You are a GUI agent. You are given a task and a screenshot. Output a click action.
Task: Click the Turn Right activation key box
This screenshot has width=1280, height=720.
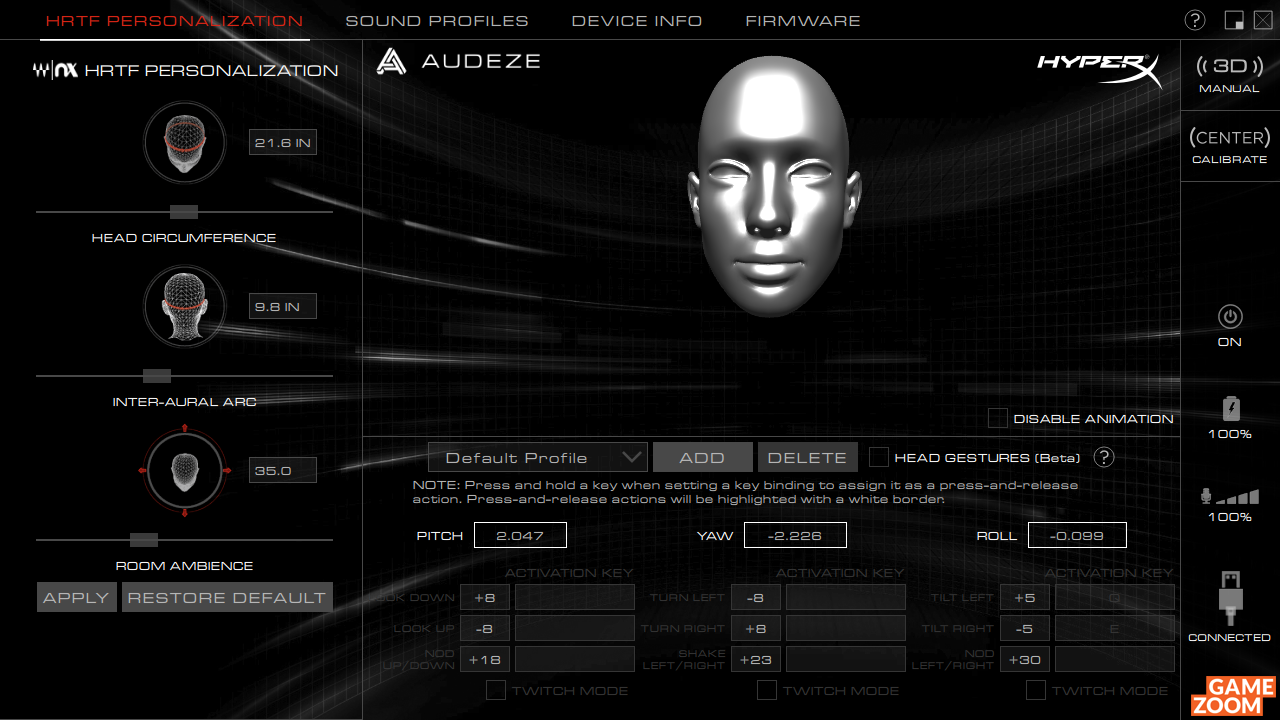click(x=846, y=628)
